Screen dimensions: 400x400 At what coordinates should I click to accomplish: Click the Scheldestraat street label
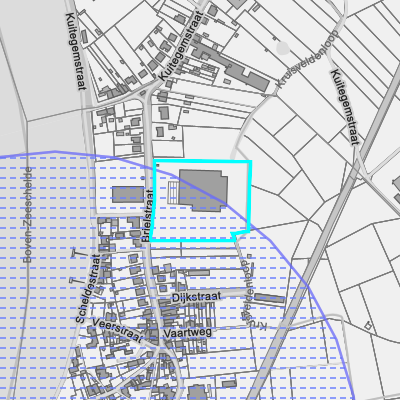point(88,289)
